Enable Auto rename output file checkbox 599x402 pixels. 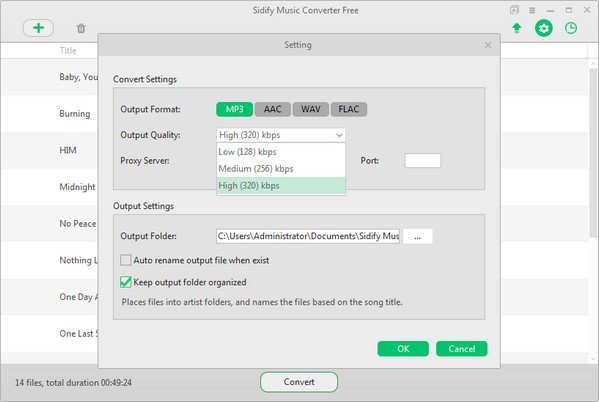[x=126, y=260]
